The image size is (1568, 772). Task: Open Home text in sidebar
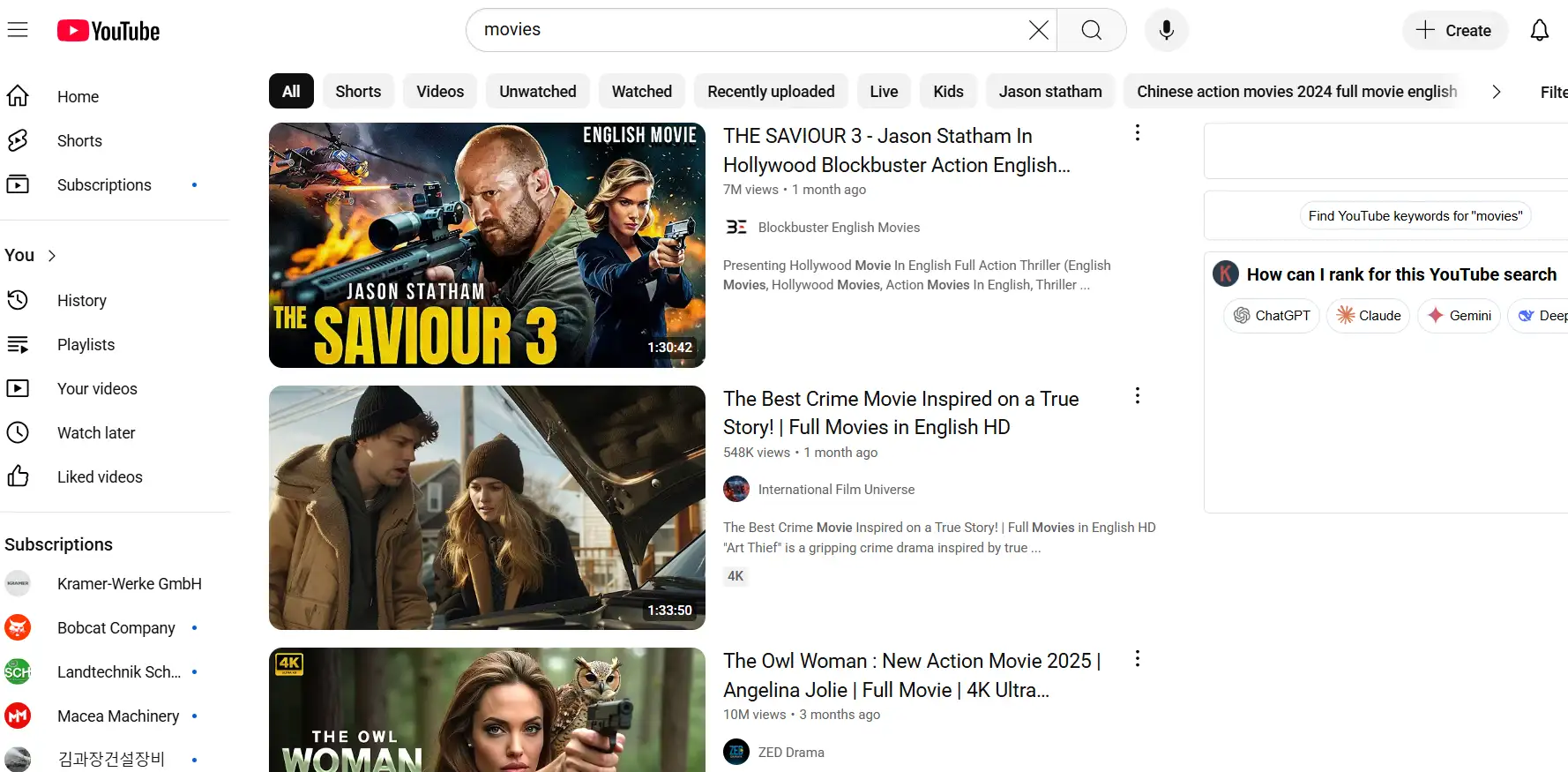pyautogui.click(x=78, y=96)
